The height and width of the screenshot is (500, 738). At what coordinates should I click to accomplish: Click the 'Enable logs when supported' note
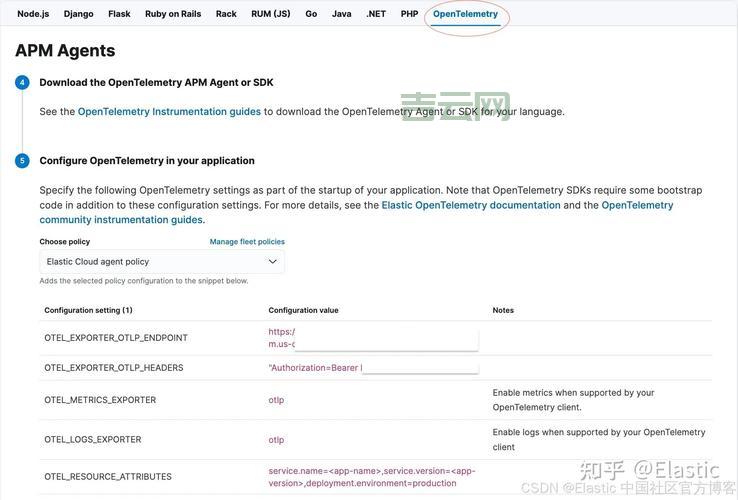click(x=599, y=439)
